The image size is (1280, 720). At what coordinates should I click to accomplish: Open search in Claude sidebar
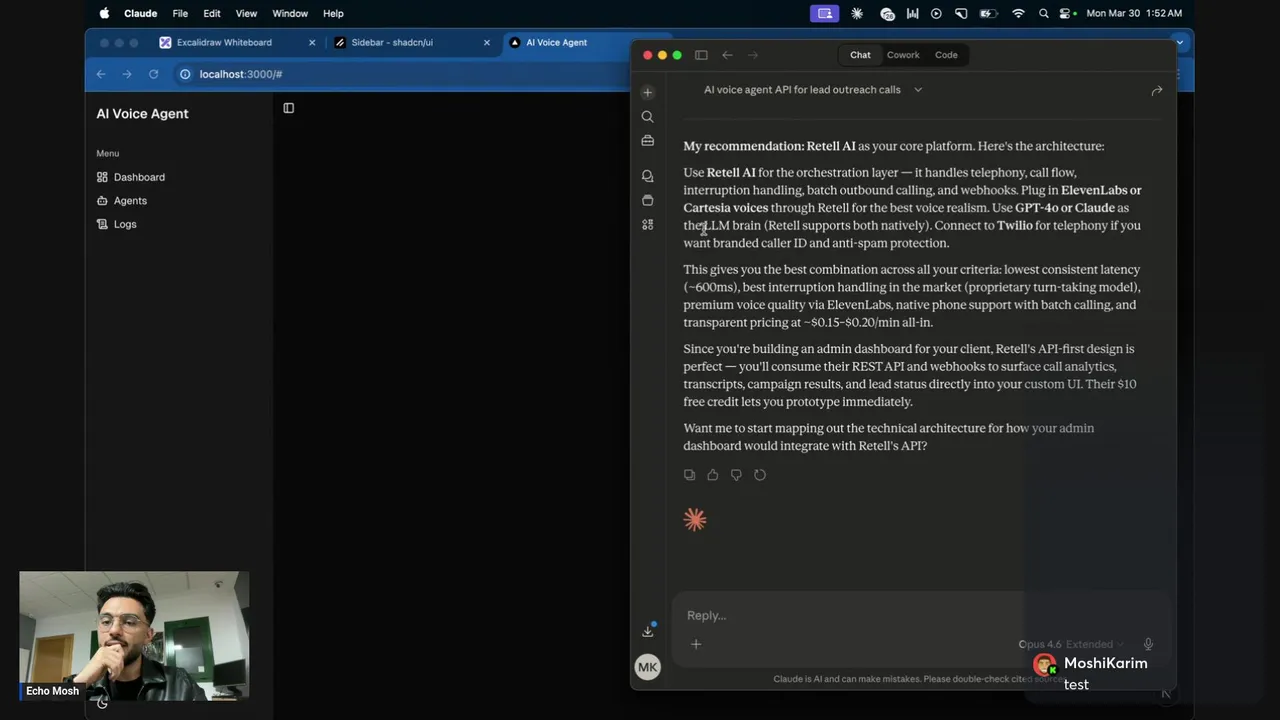pos(648,117)
